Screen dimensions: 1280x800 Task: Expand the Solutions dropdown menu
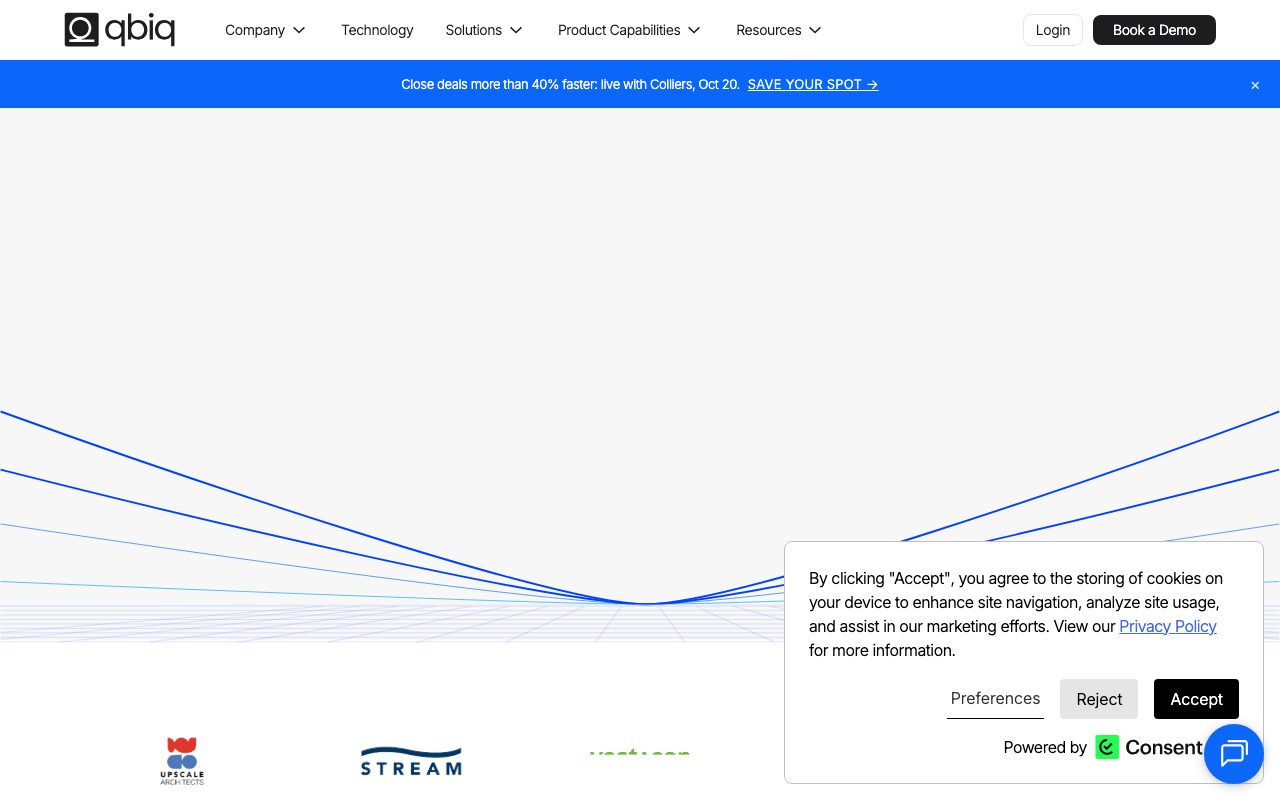click(x=484, y=30)
